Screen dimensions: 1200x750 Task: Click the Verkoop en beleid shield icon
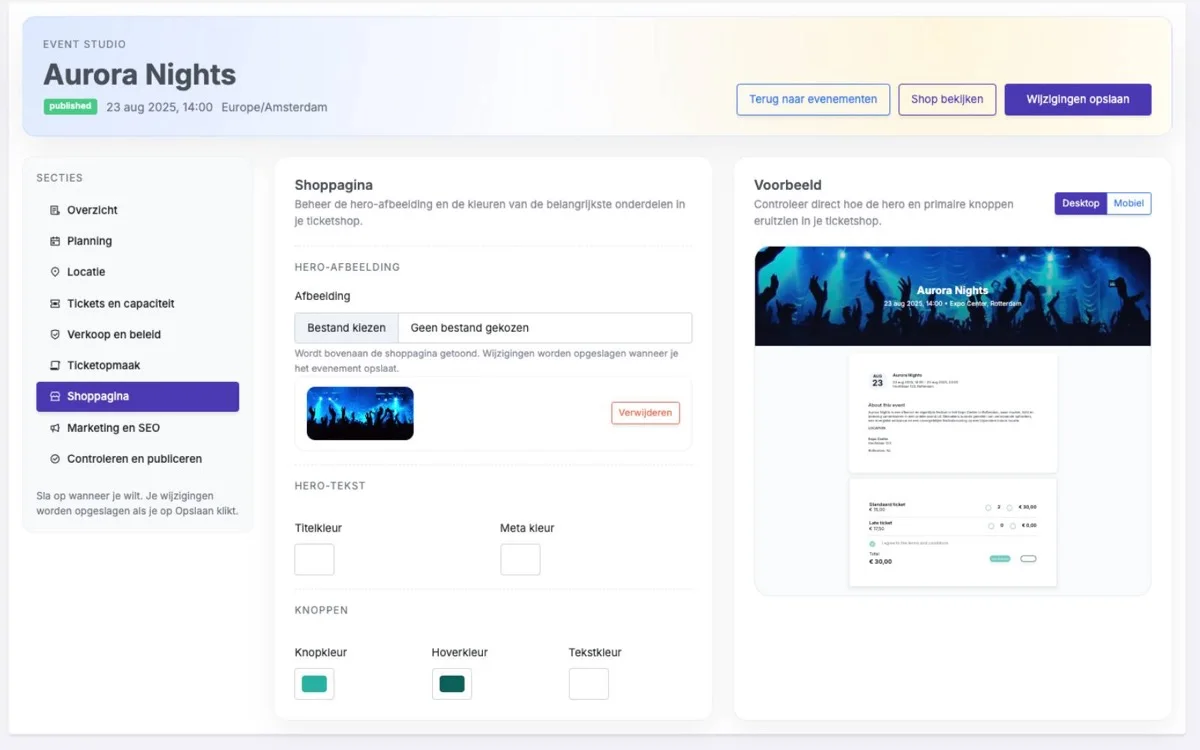(55, 334)
